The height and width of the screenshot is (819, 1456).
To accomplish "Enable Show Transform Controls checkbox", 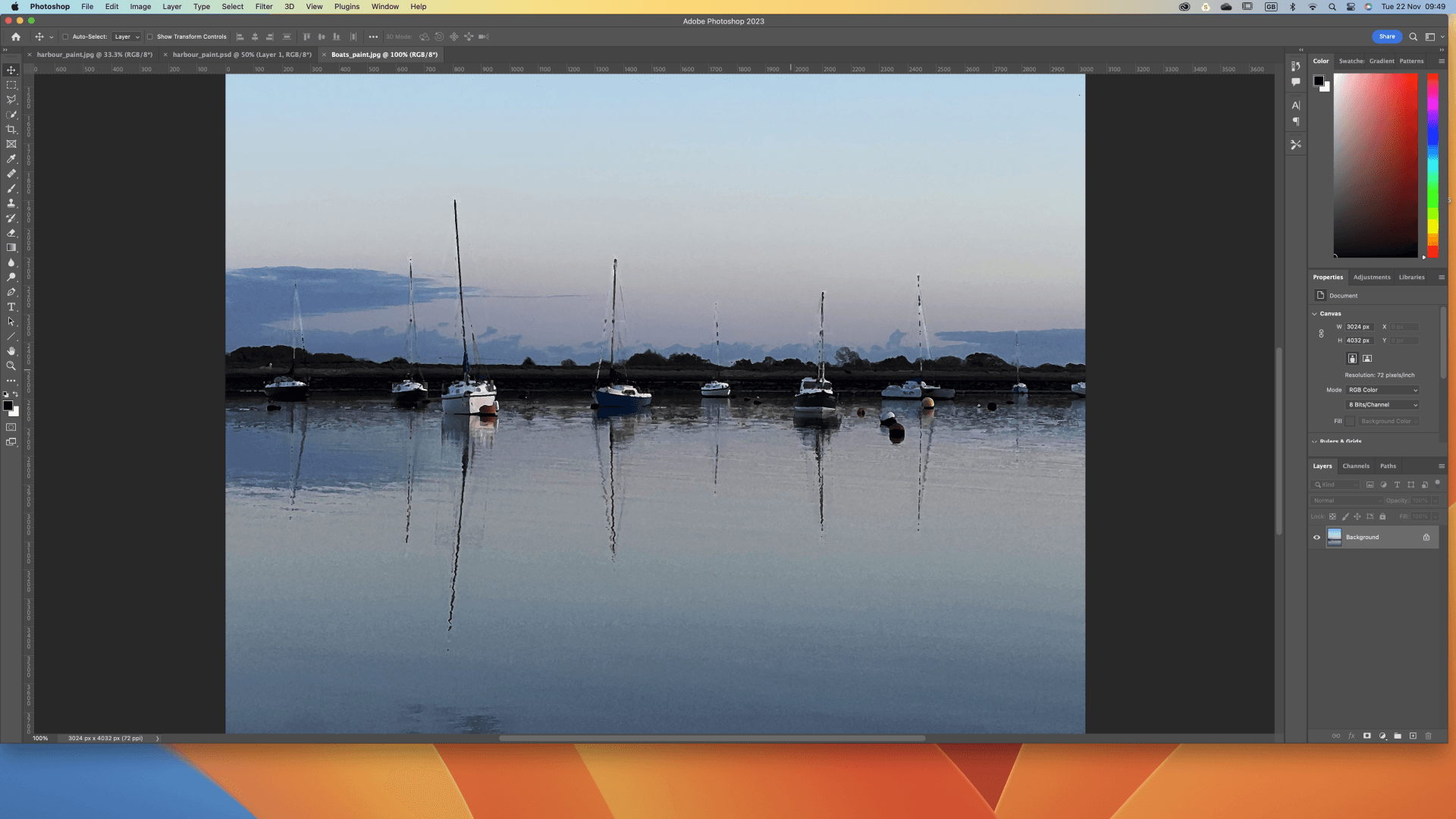I will coord(149,36).
